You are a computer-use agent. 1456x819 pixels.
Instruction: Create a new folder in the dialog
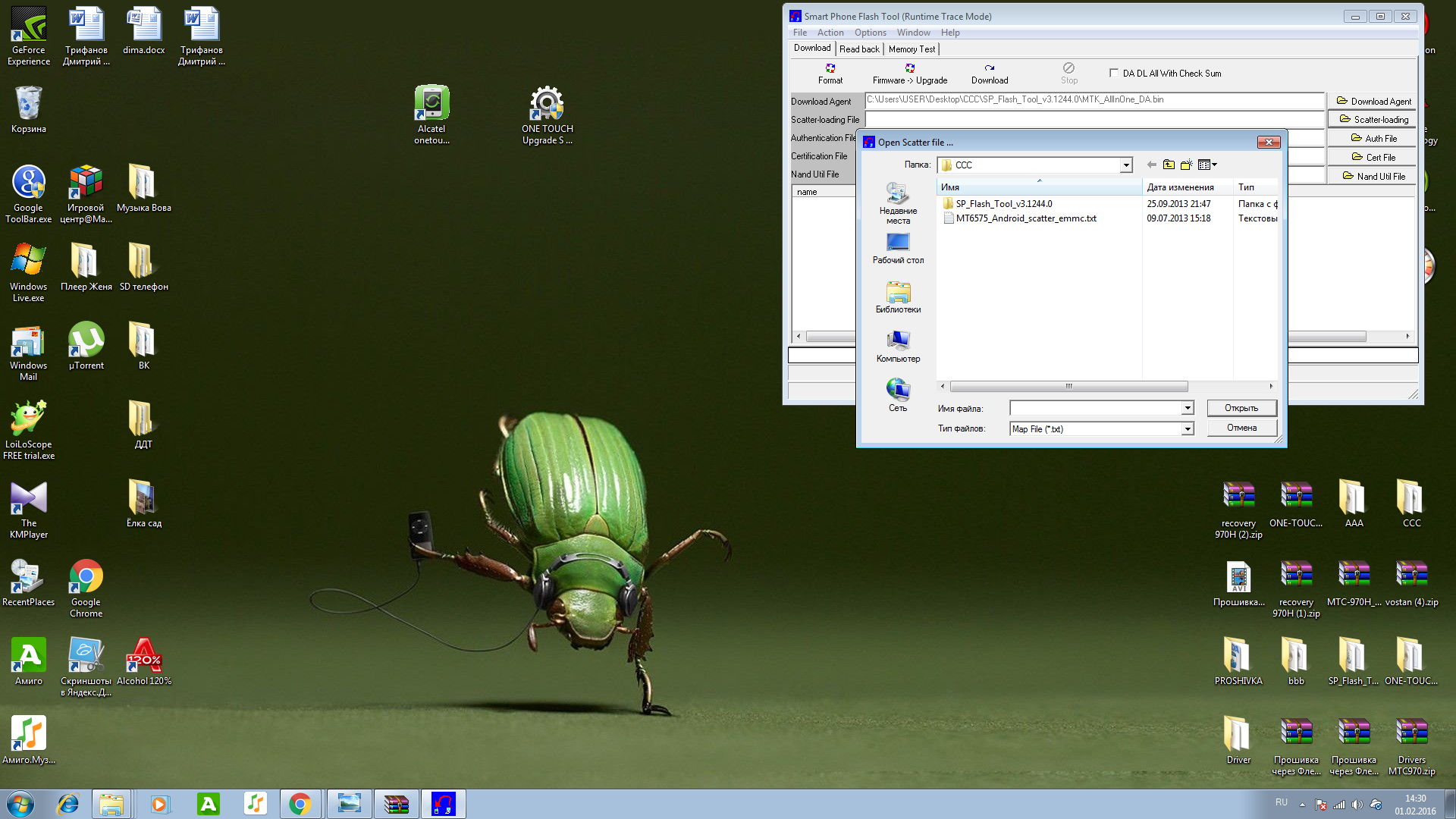(x=1186, y=165)
